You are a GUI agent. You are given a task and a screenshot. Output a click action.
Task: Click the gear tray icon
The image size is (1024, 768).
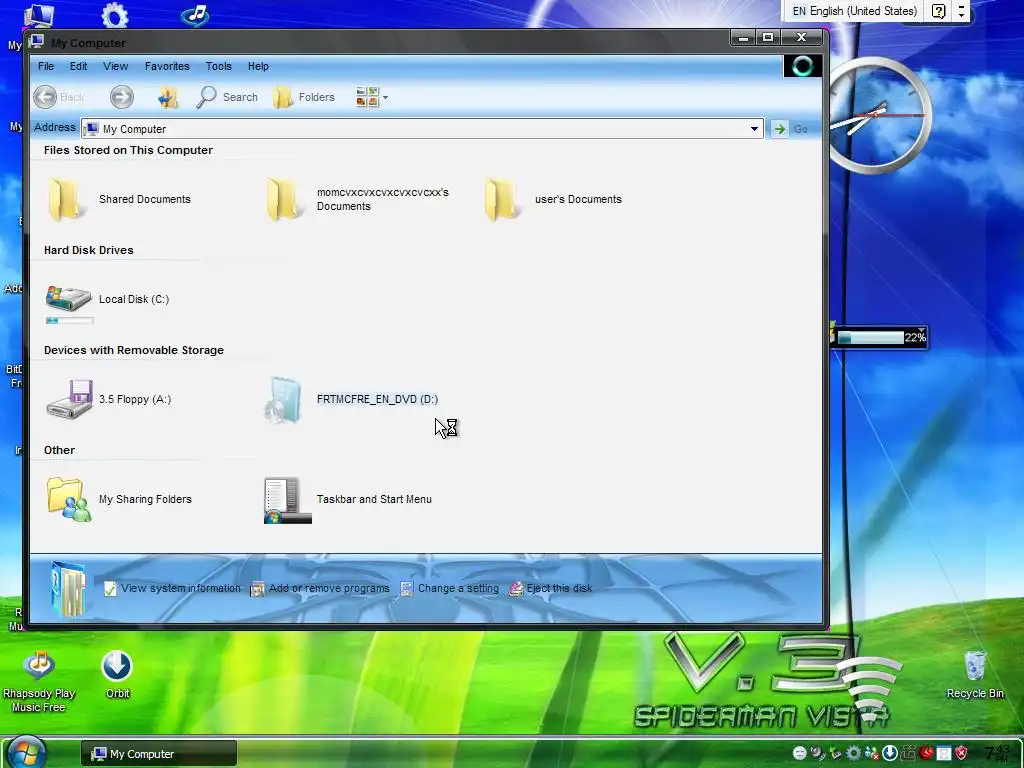854,754
